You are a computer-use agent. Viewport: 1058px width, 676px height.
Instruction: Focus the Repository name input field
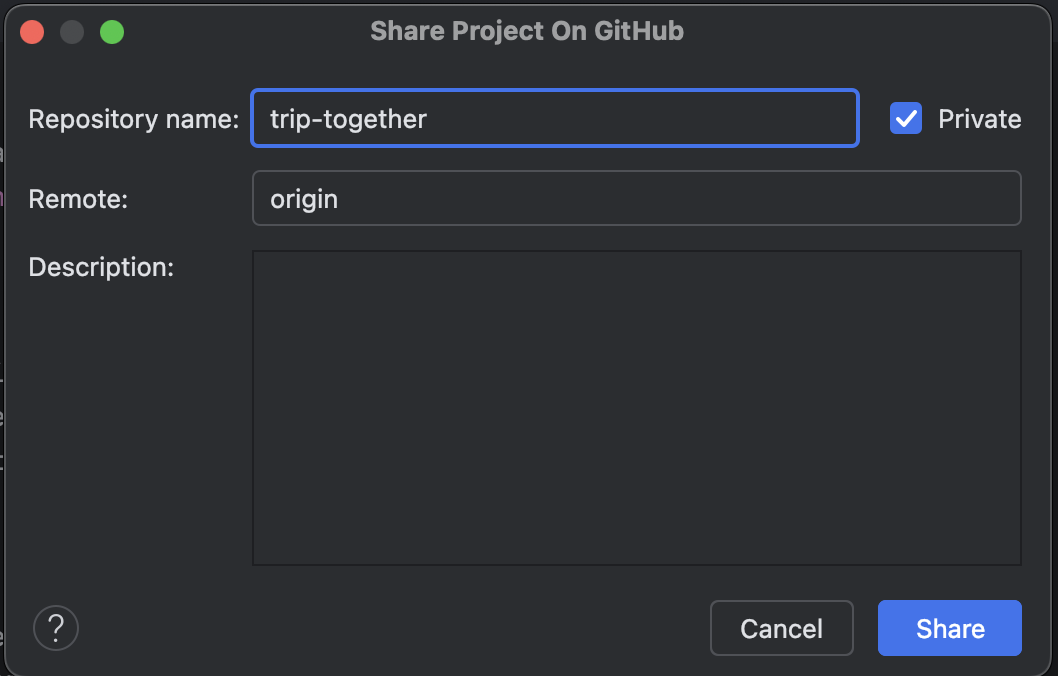coord(554,119)
